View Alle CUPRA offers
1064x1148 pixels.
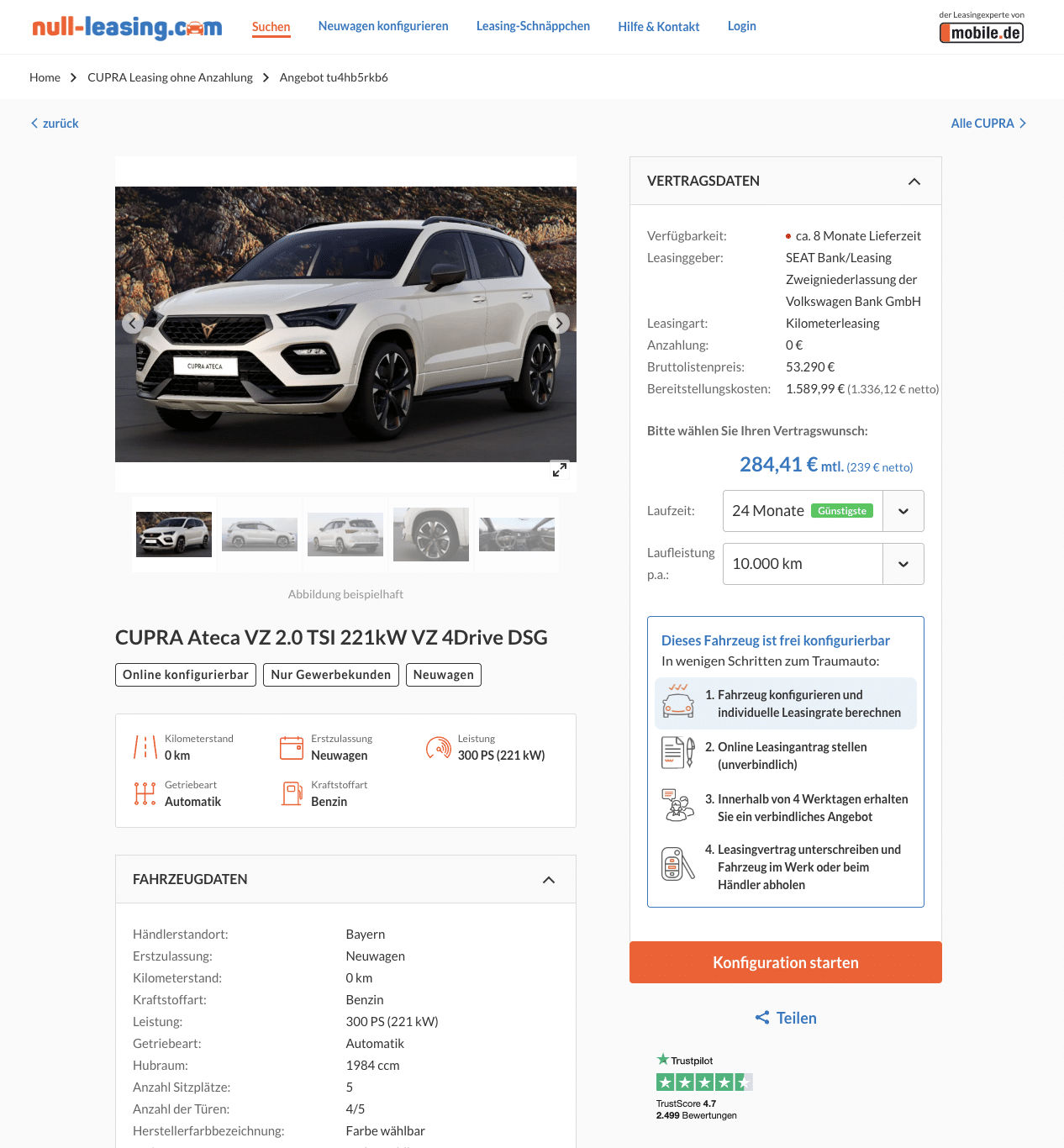(x=988, y=124)
